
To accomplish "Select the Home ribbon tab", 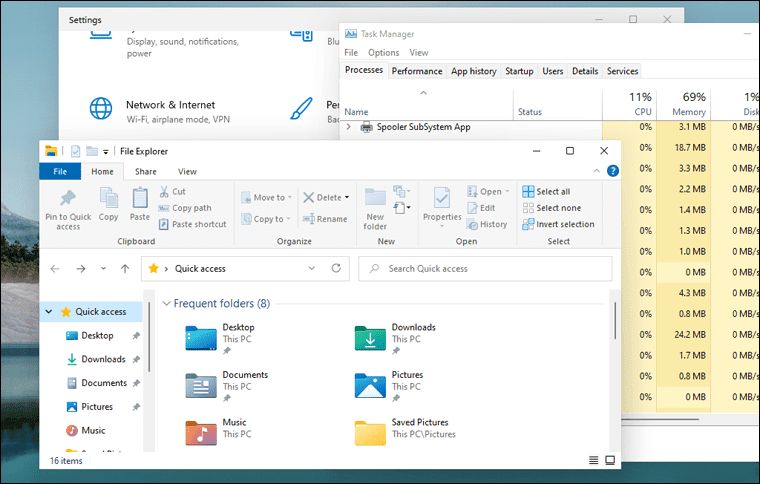I will point(102,172).
